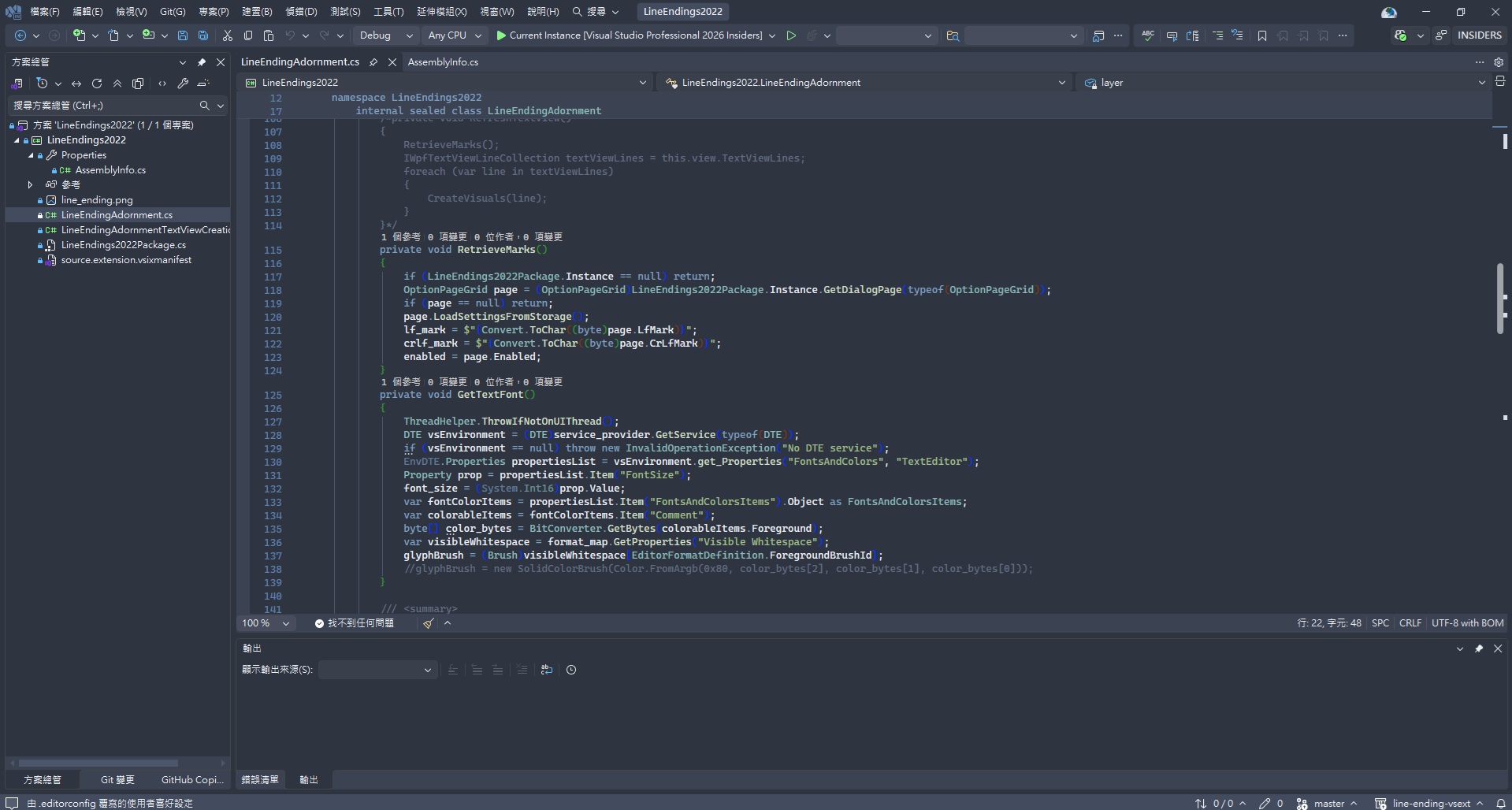Viewport: 1512px width, 810px height.
Task: Refresh the Solution Explorer
Action: [x=96, y=84]
